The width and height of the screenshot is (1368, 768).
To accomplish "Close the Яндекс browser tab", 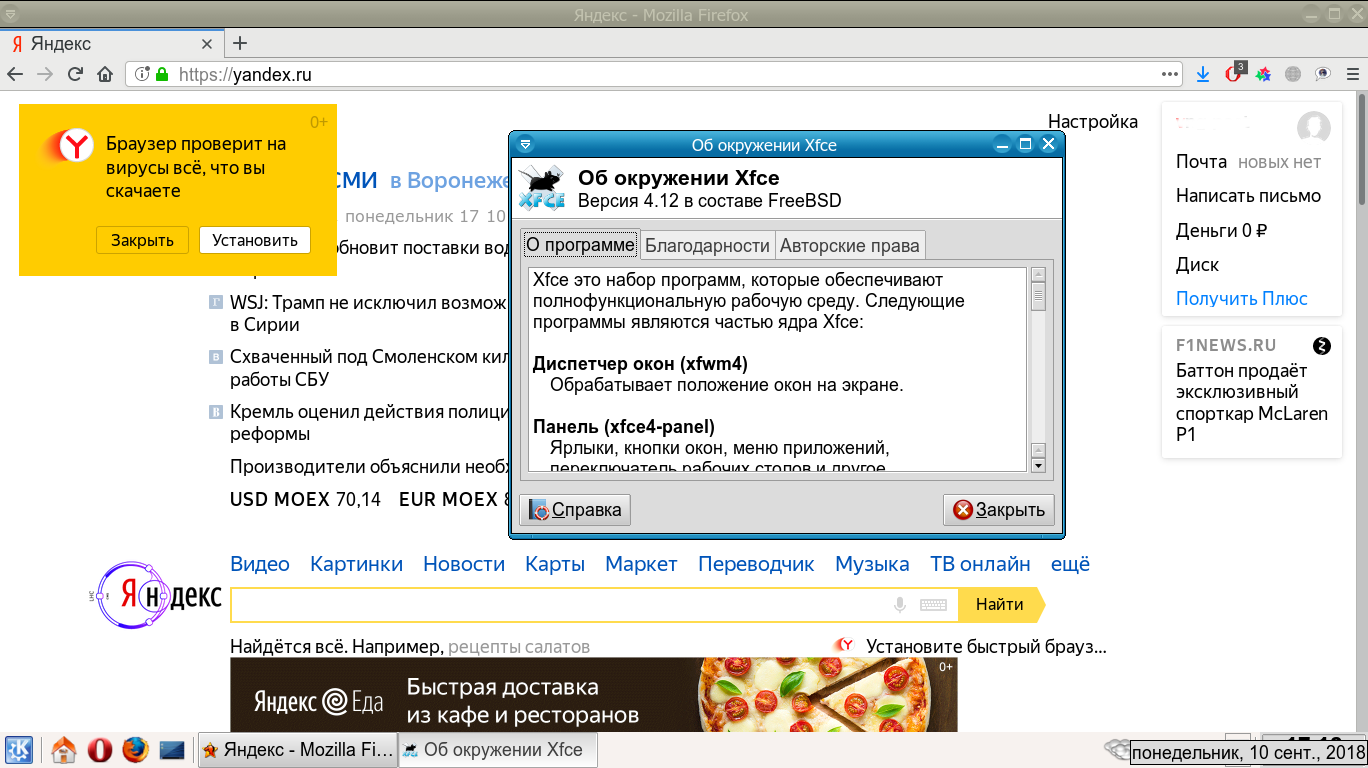I will point(208,44).
